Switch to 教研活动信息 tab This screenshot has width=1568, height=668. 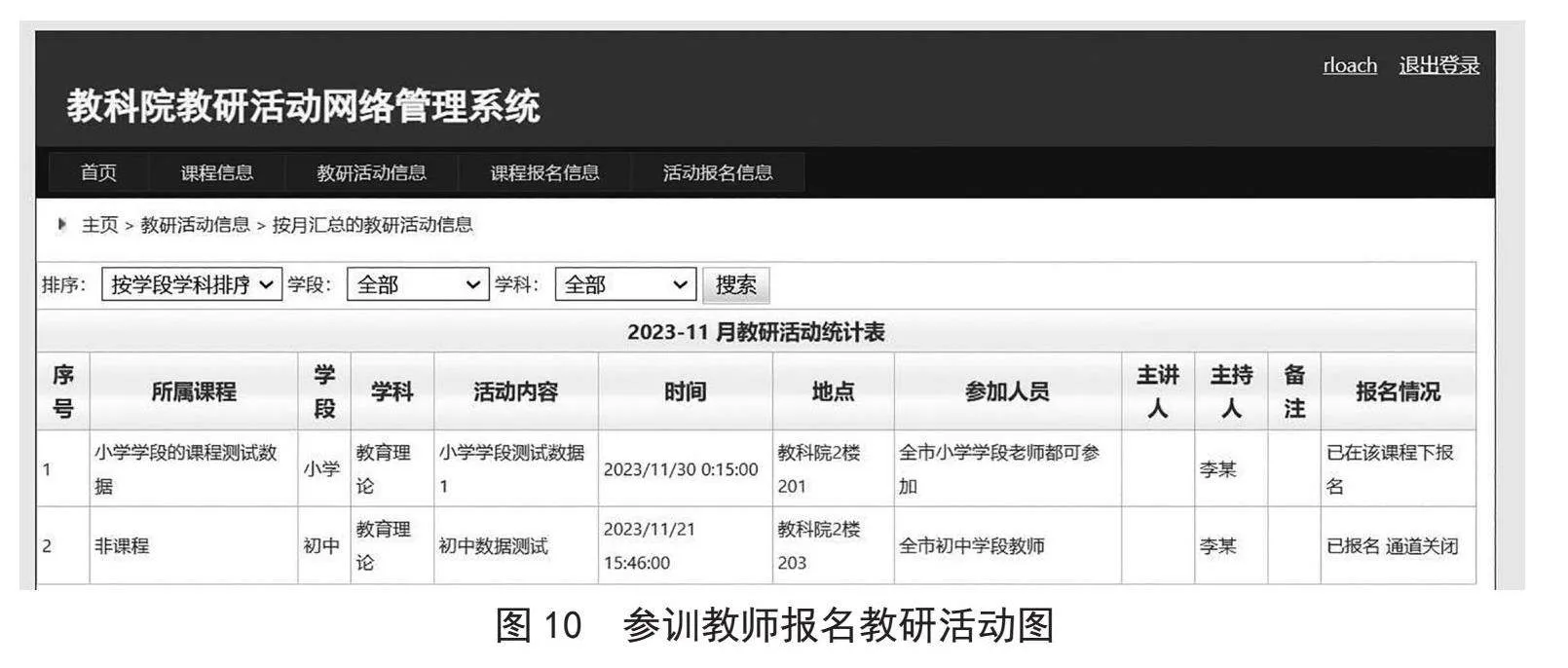[x=371, y=172]
